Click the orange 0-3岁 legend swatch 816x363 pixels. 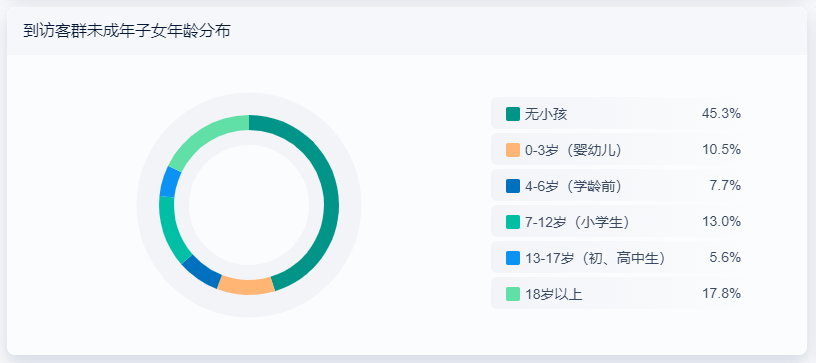tap(513, 150)
